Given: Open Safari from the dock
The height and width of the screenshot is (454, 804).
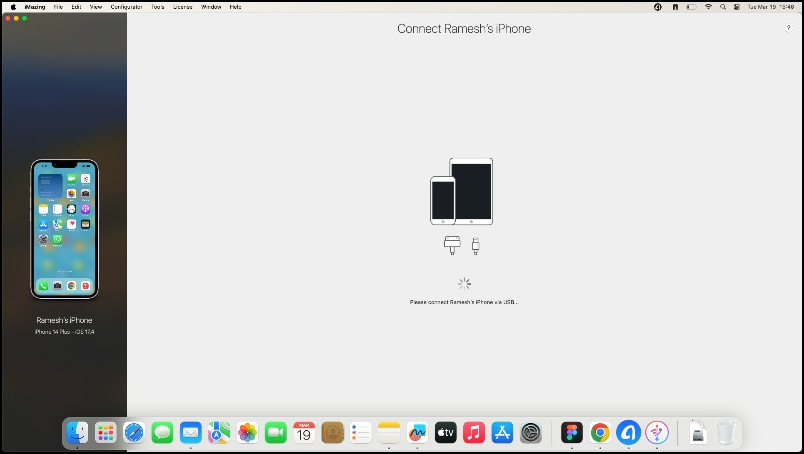Looking at the screenshot, I should point(134,433).
